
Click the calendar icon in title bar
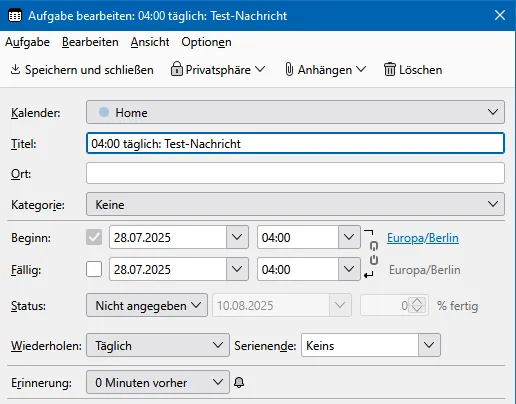tap(15, 15)
